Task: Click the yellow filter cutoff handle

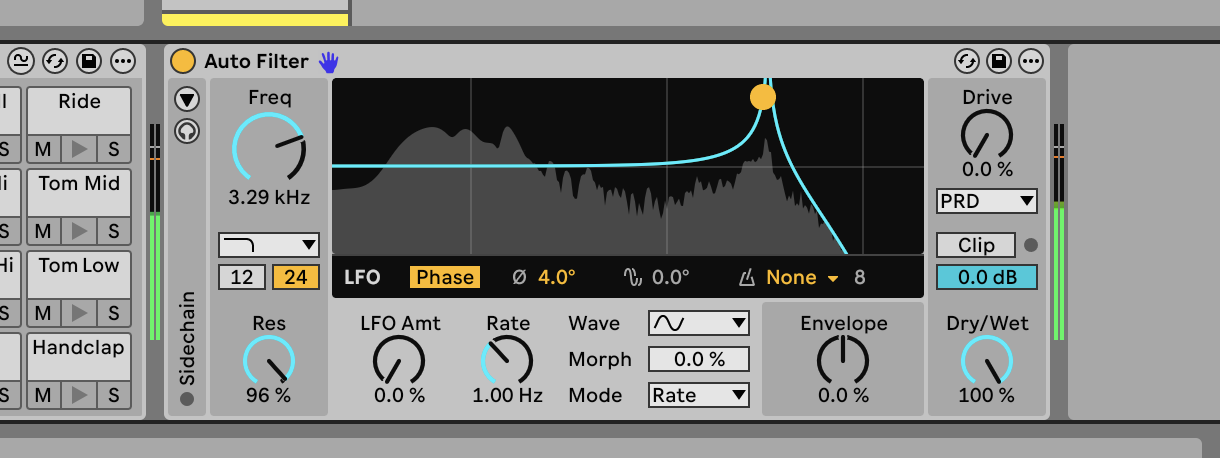Action: [763, 97]
